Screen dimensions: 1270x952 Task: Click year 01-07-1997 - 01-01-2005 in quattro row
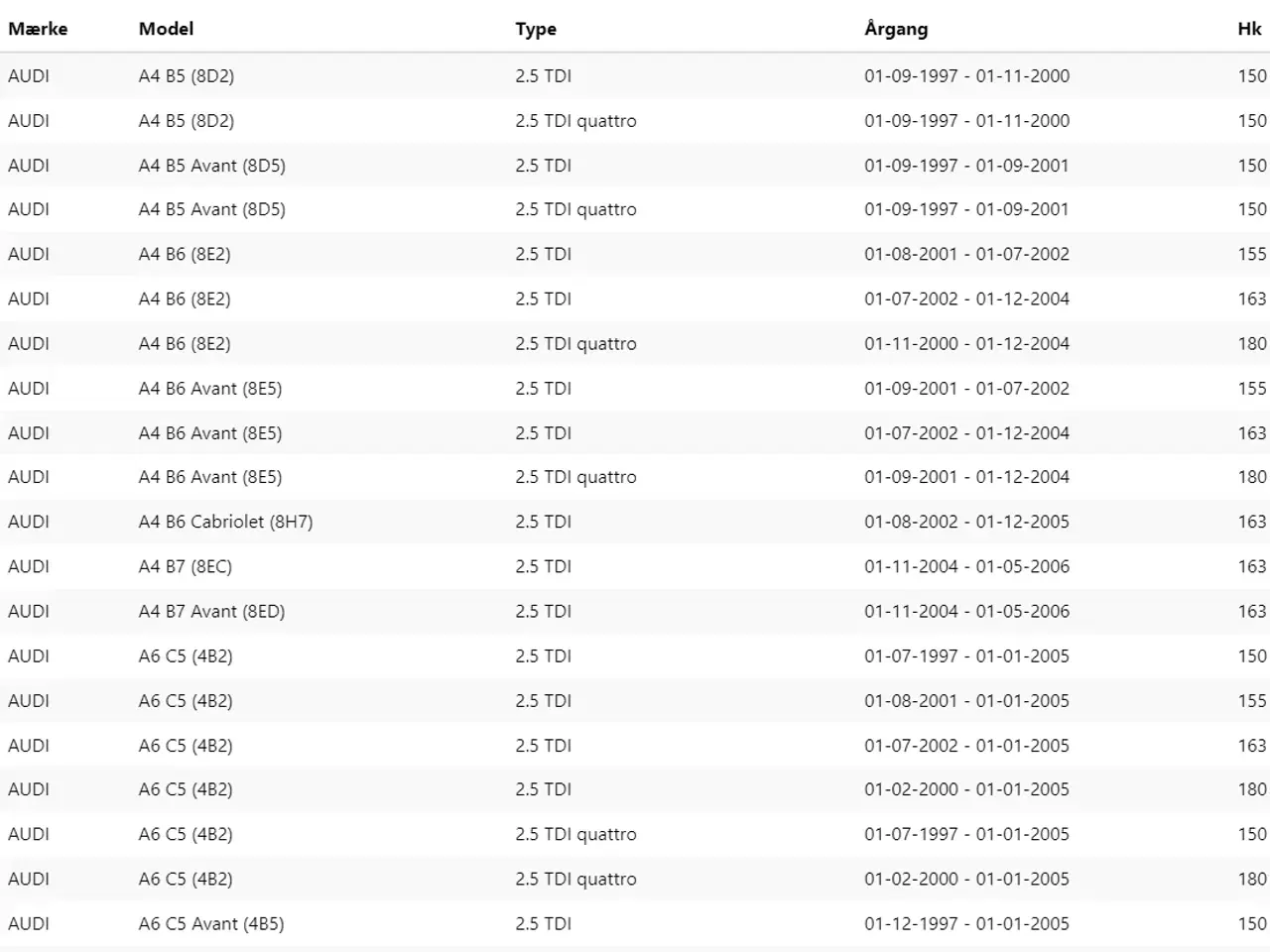pos(966,834)
